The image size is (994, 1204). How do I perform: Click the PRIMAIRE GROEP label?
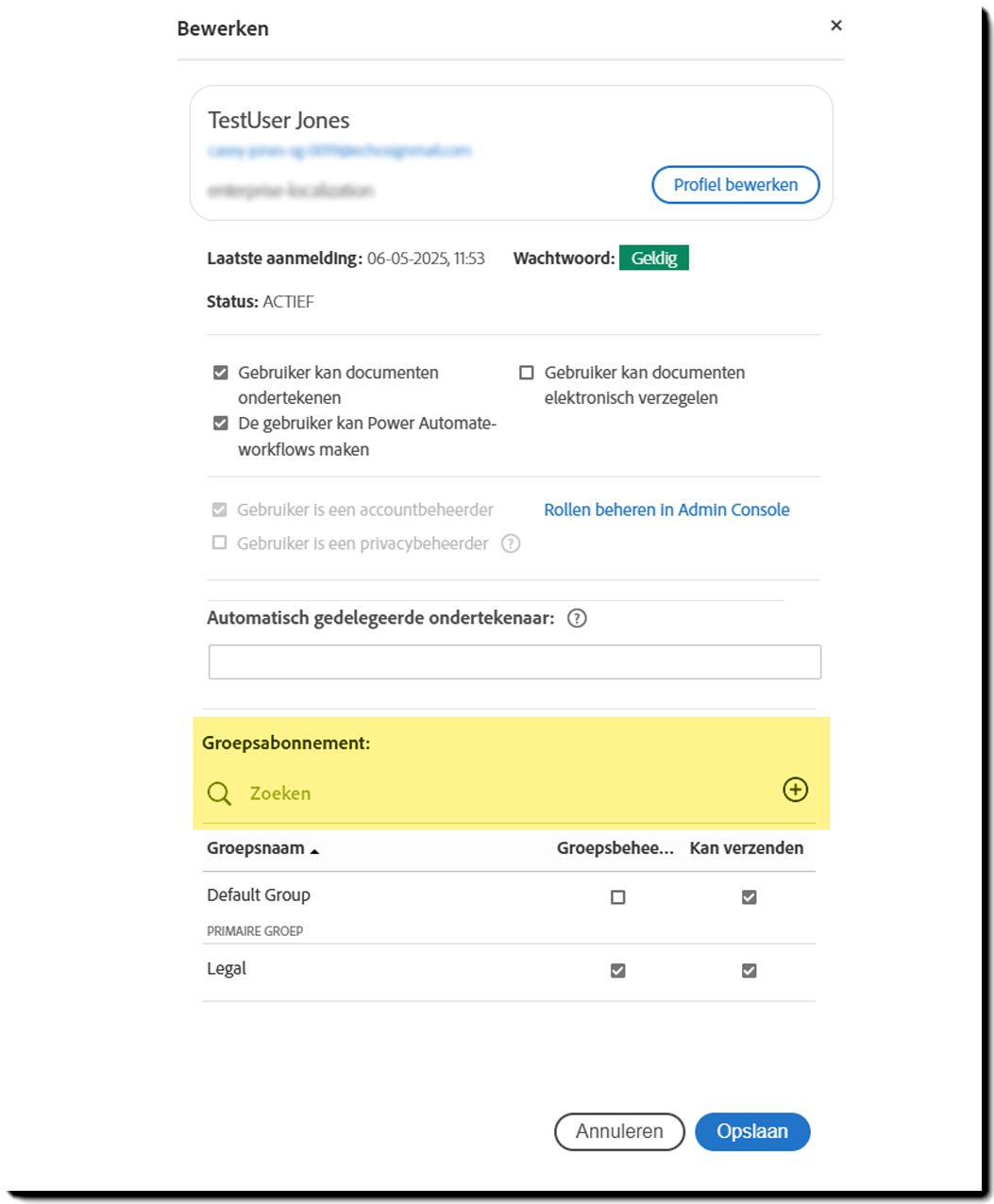pos(255,931)
